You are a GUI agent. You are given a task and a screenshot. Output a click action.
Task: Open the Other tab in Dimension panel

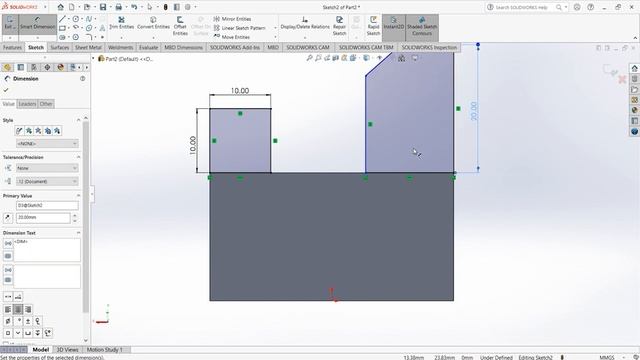46,104
